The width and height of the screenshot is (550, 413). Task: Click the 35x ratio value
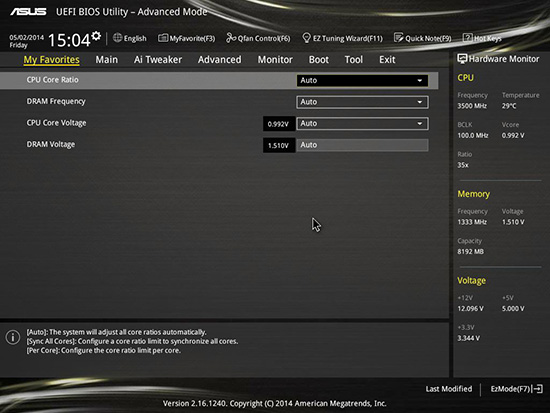click(x=463, y=165)
